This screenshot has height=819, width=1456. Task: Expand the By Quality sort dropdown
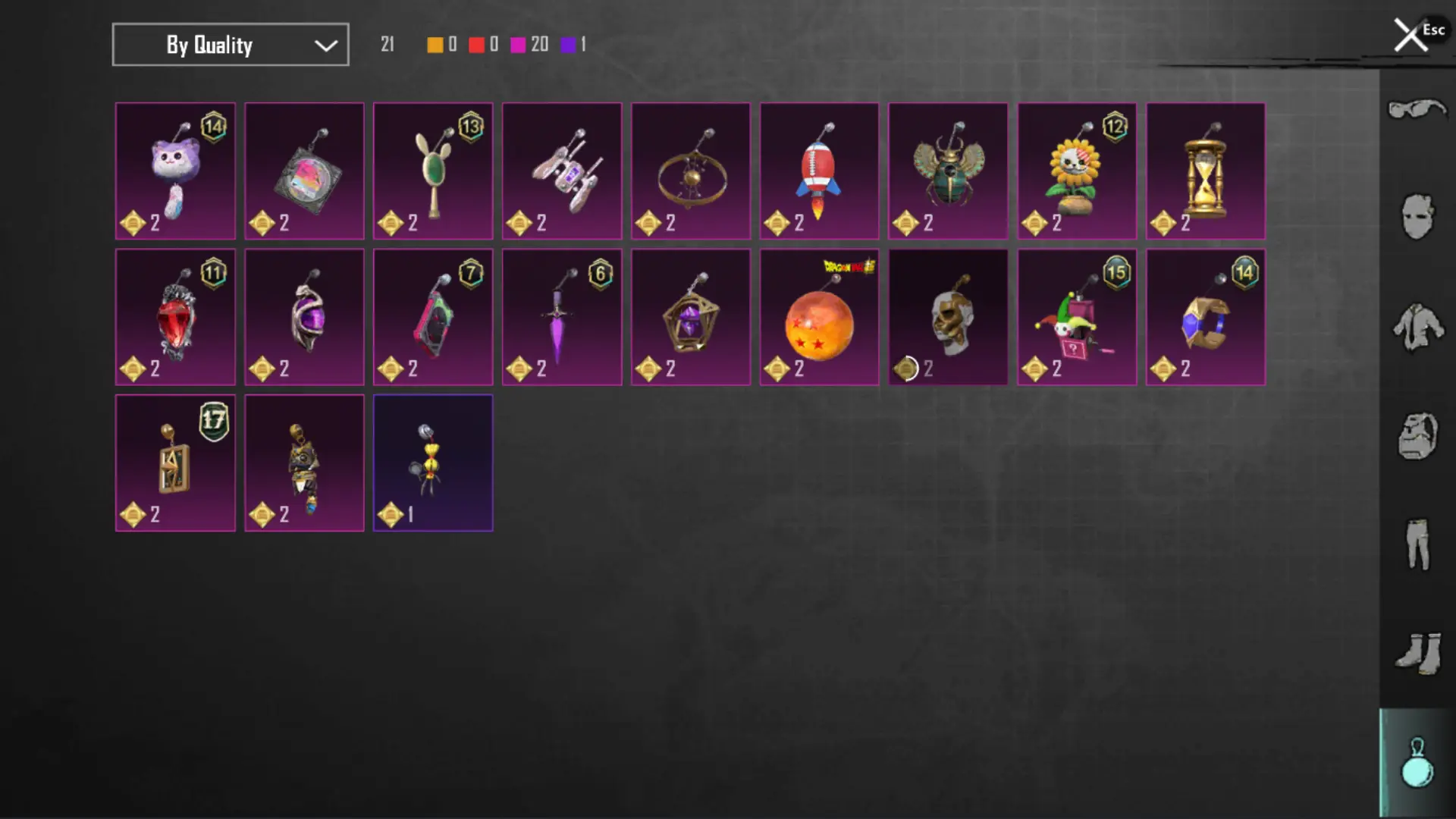[231, 45]
